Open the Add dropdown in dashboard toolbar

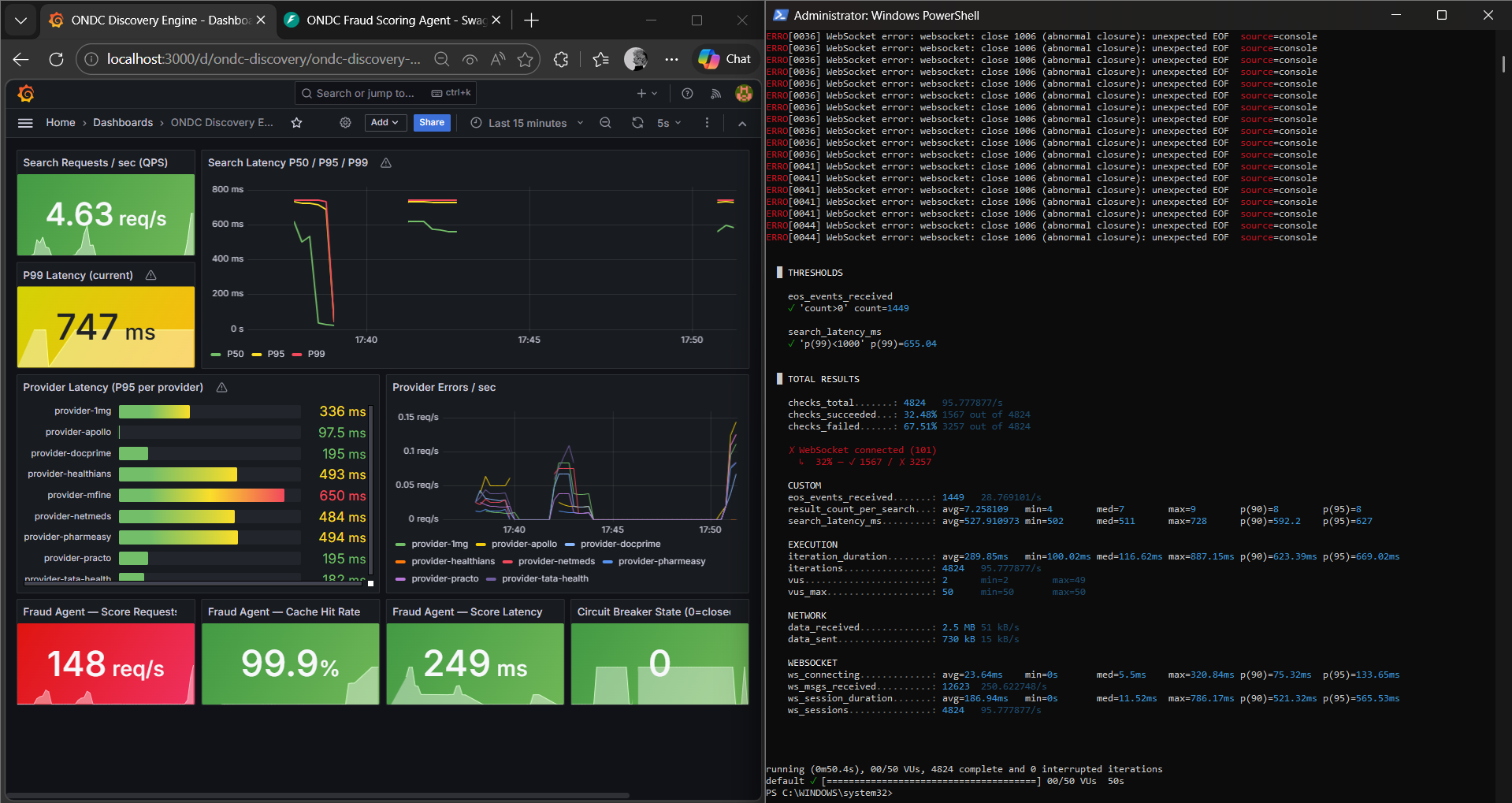point(385,123)
